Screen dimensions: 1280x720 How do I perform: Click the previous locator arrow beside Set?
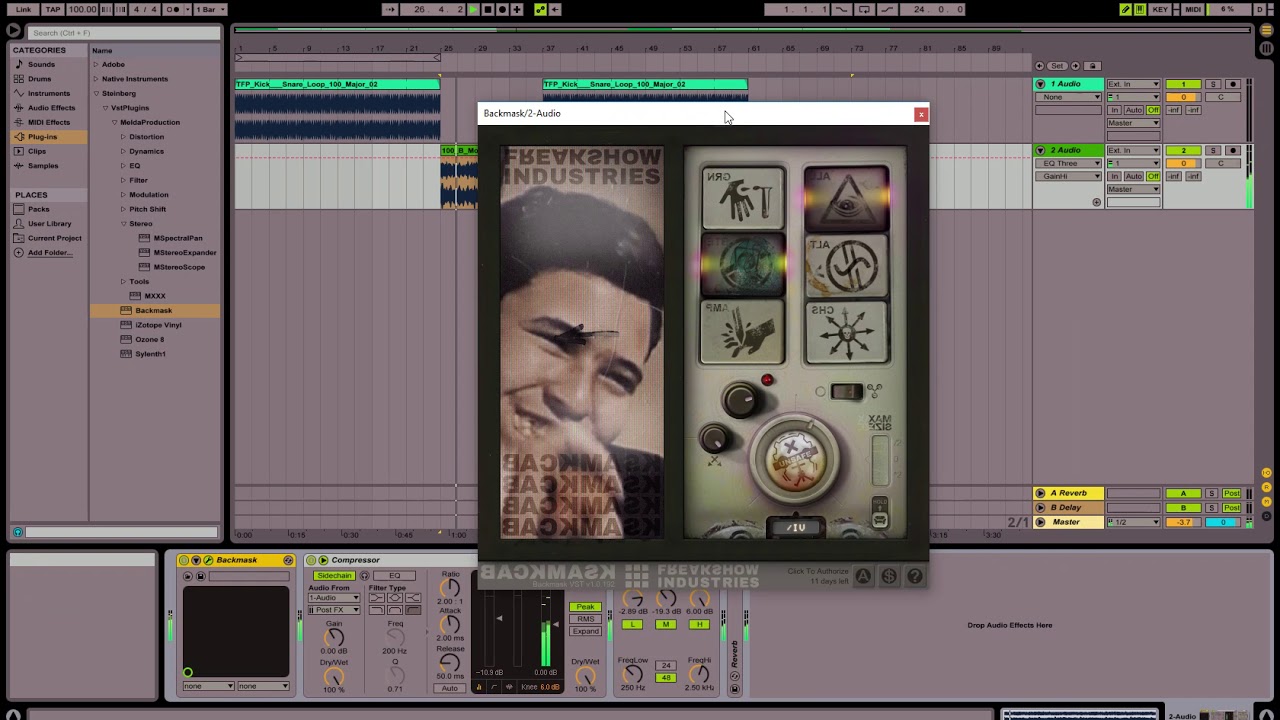[1040, 66]
